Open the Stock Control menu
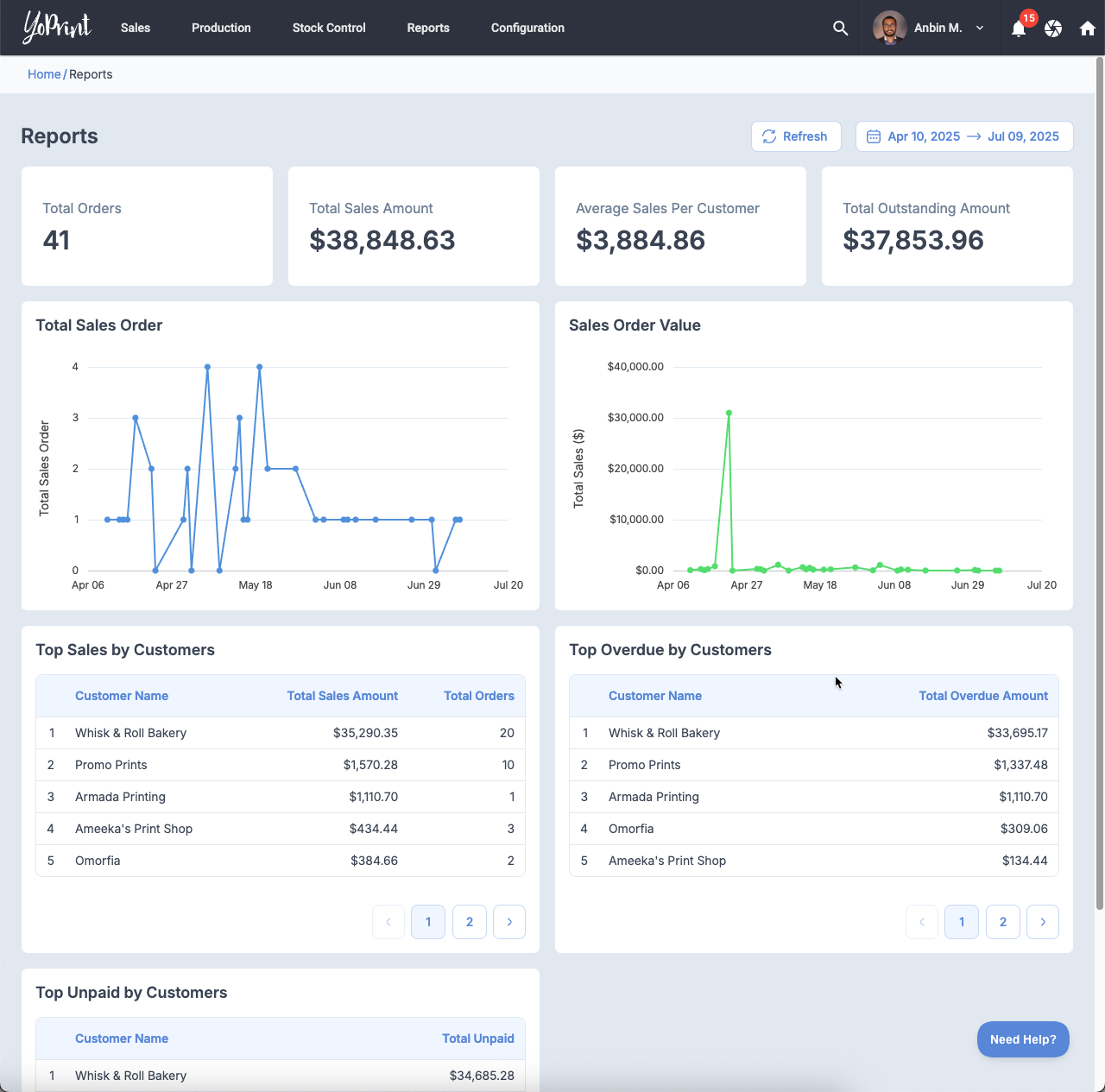Viewport: 1105px width, 1092px height. point(329,28)
